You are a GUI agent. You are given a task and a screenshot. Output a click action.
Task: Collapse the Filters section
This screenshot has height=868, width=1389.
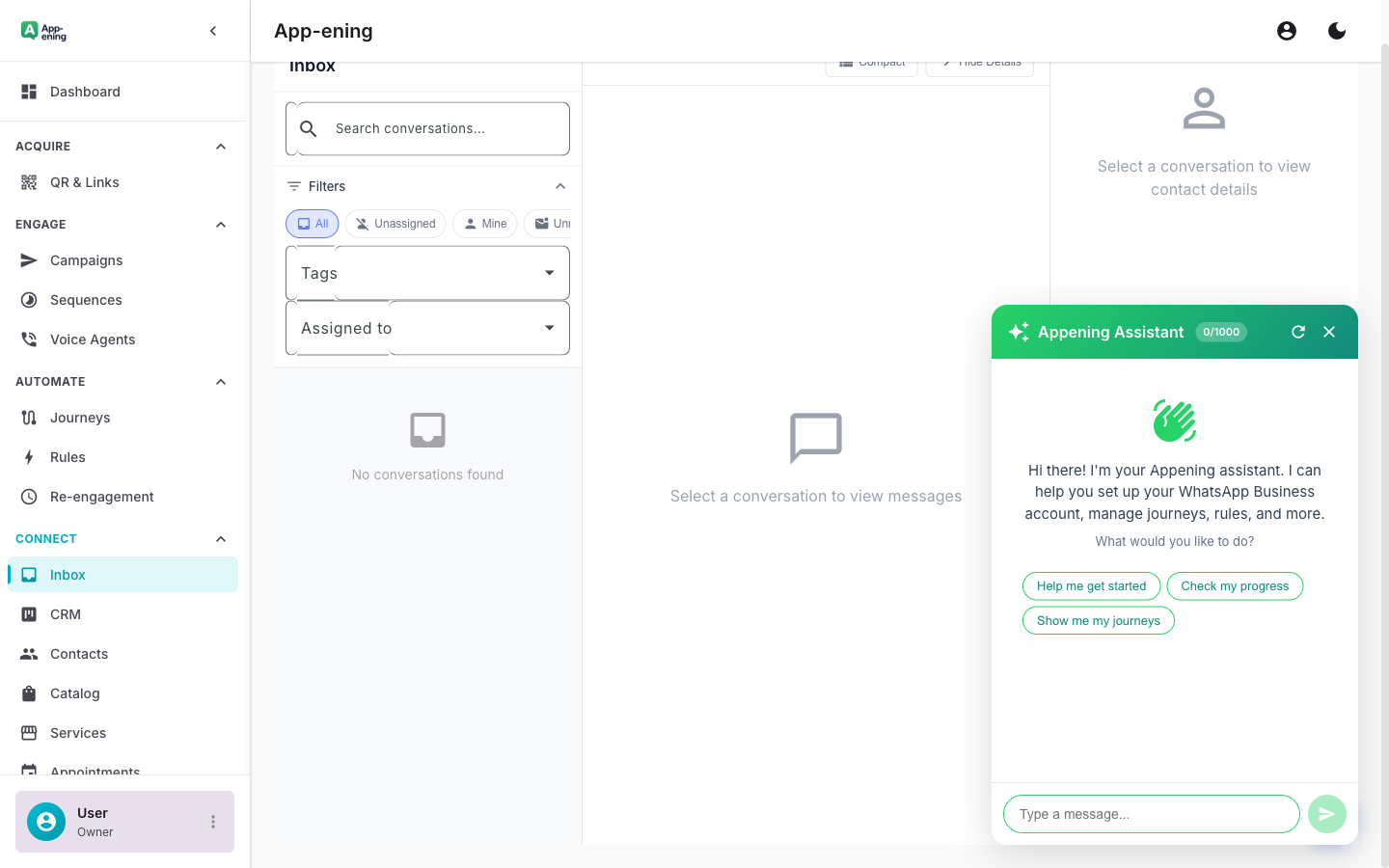560,185
